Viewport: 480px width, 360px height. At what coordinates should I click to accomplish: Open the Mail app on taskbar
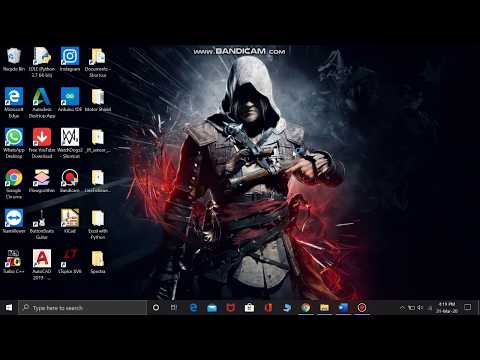[x=212, y=308]
